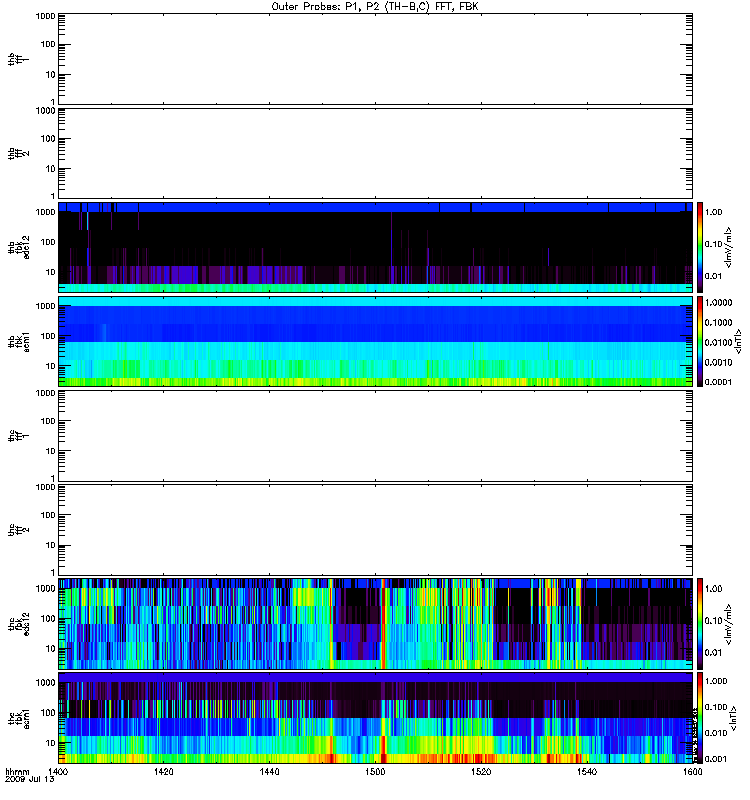
Task: Click the 'thc fff 1' y-axis title
Action: coord(18,436)
